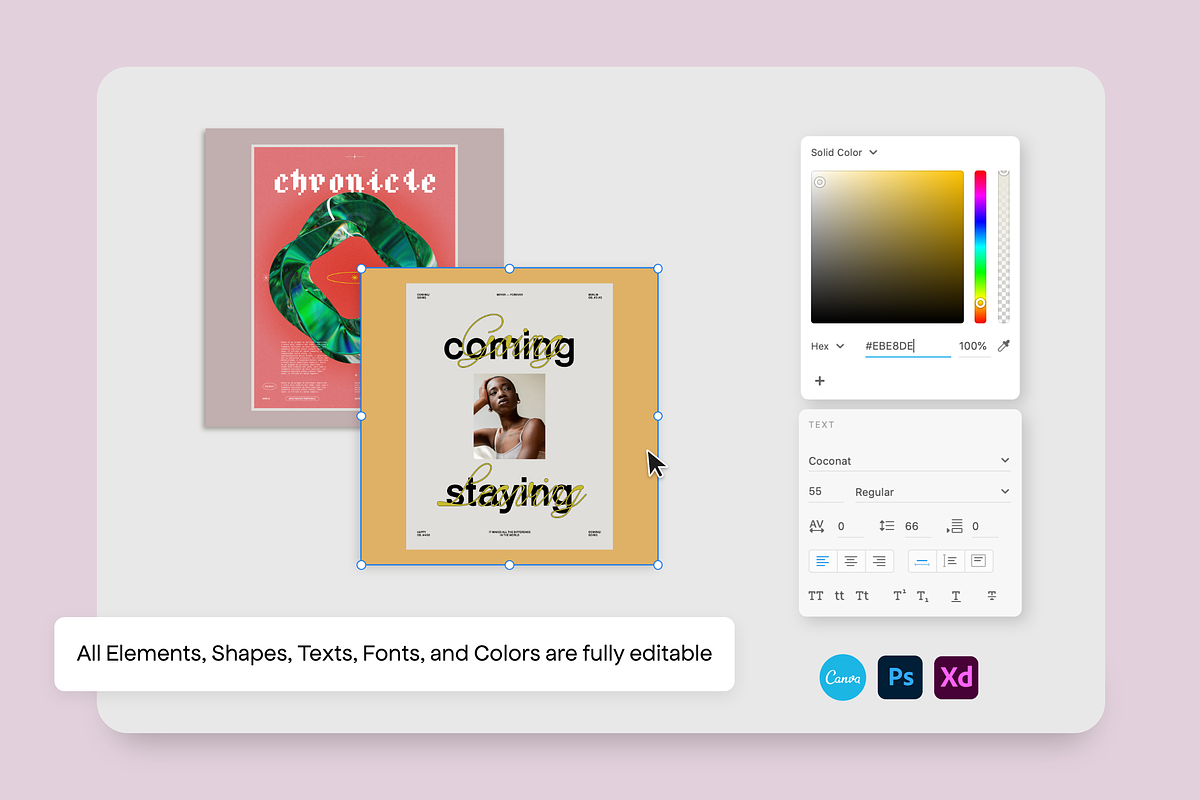The image size is (1200, 800).
Task: Center align the text
Action: tap(851, 561)
